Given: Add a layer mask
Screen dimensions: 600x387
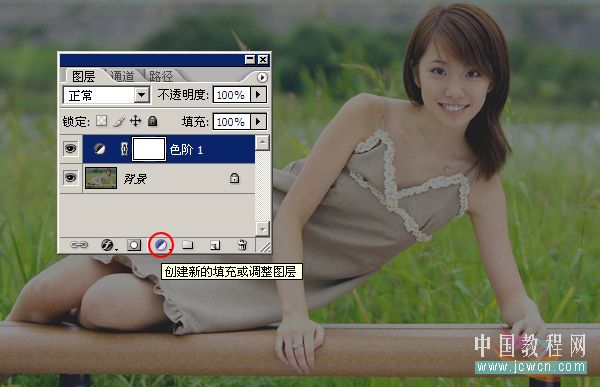Looking at the screenshot, I should pyautogui.click(x=134, y=245).
